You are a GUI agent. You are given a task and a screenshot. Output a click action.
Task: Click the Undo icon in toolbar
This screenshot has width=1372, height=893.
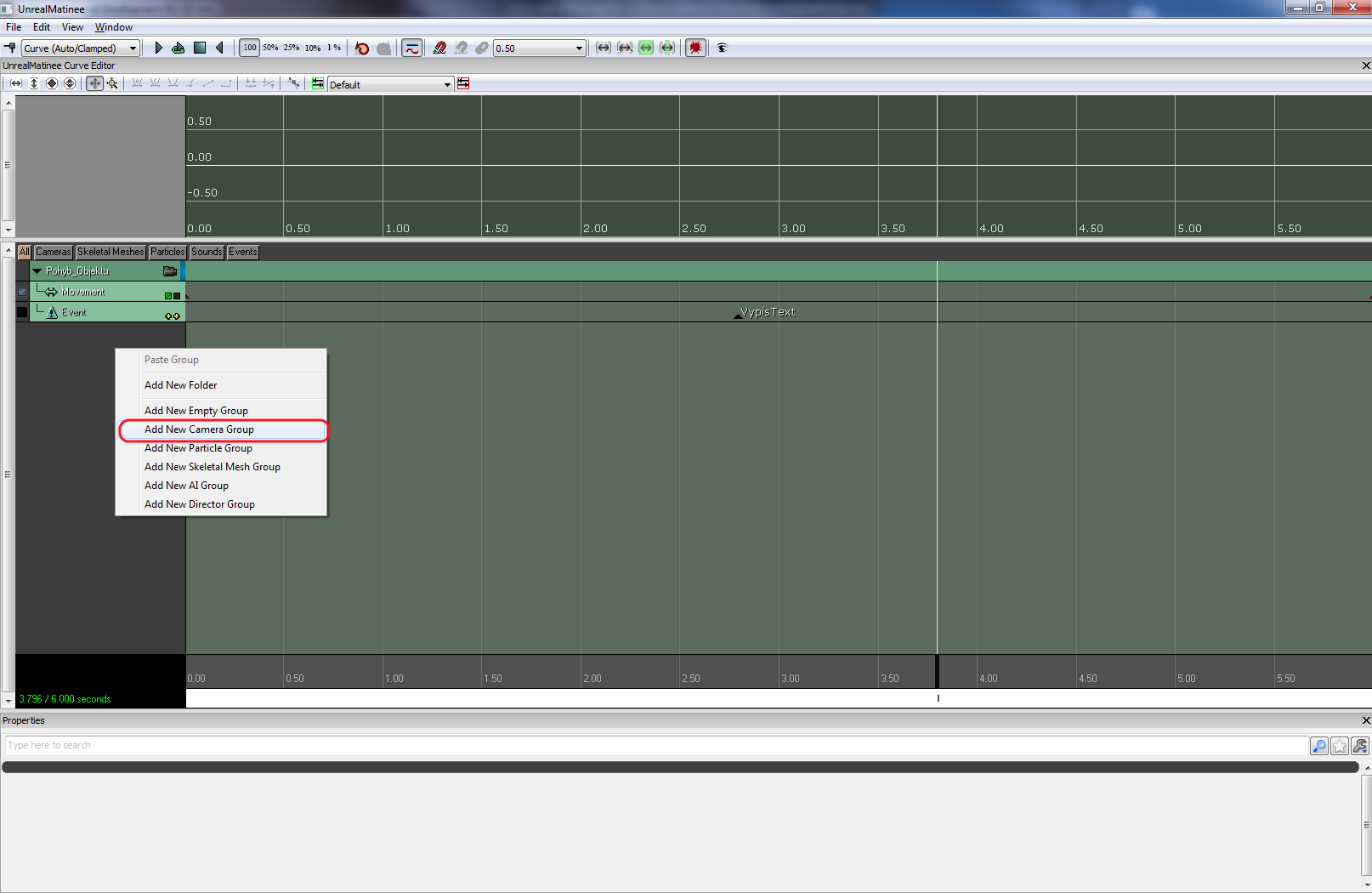(x=362, y=48)
